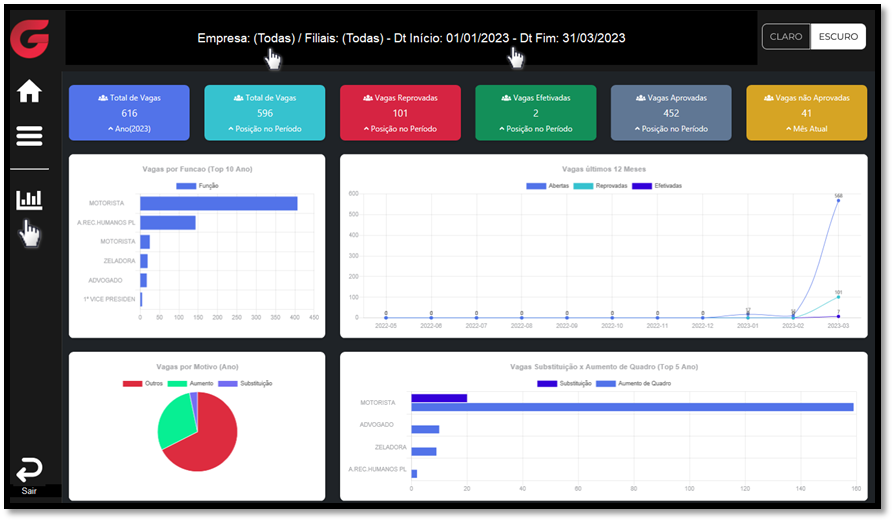
Task: Toggle Outros legend in Vagas por Motivo
Action: [143, 384]
